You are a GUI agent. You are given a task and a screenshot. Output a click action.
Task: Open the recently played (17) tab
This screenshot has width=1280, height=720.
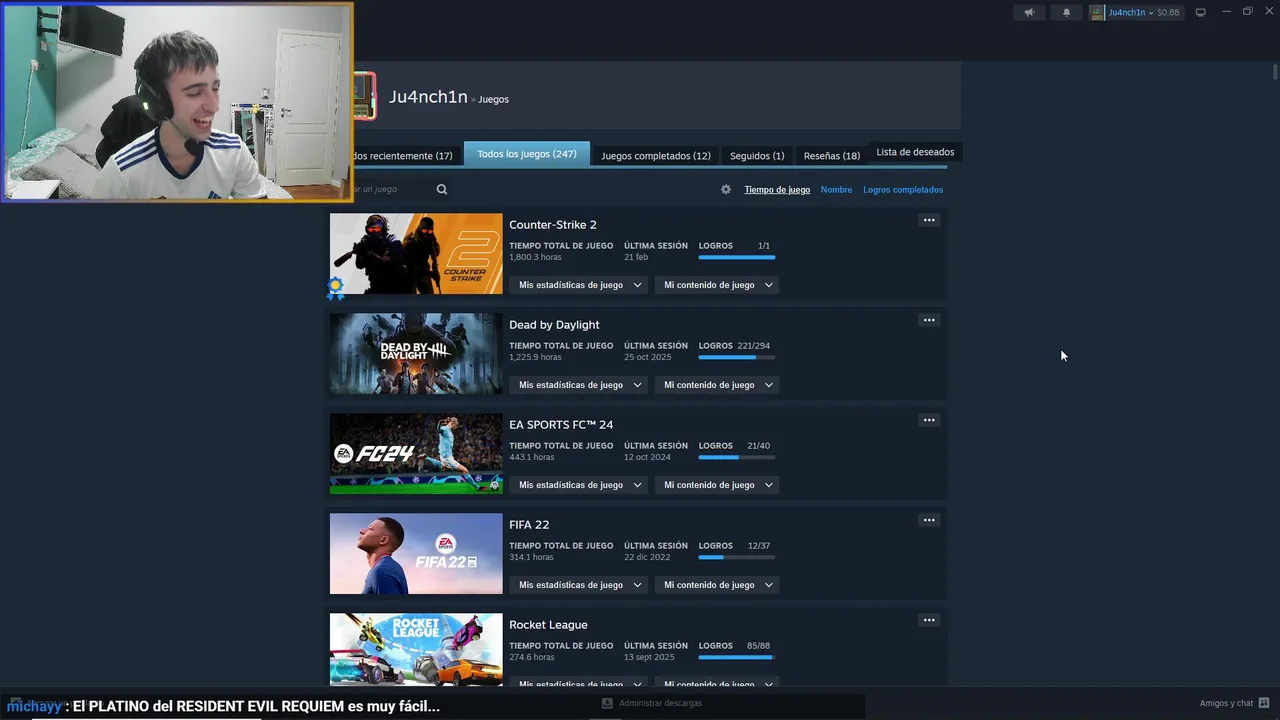click(406, 155)
